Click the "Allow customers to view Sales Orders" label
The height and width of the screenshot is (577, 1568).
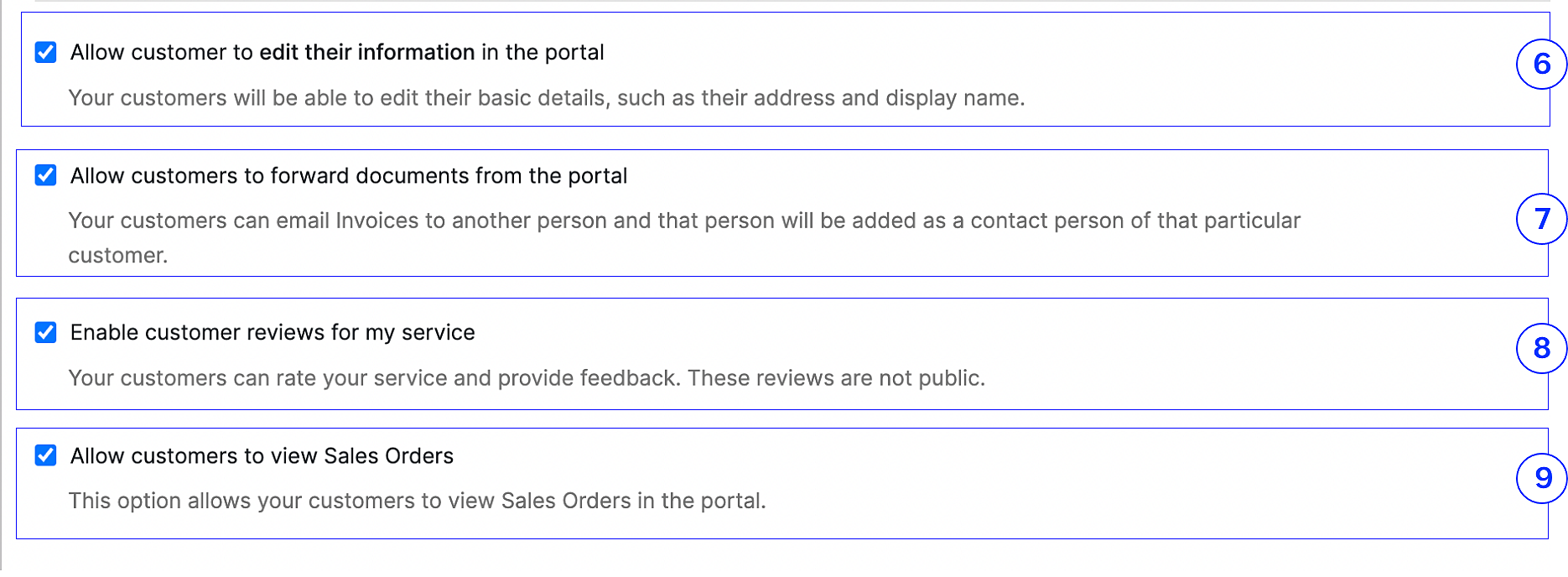point(262,456)
